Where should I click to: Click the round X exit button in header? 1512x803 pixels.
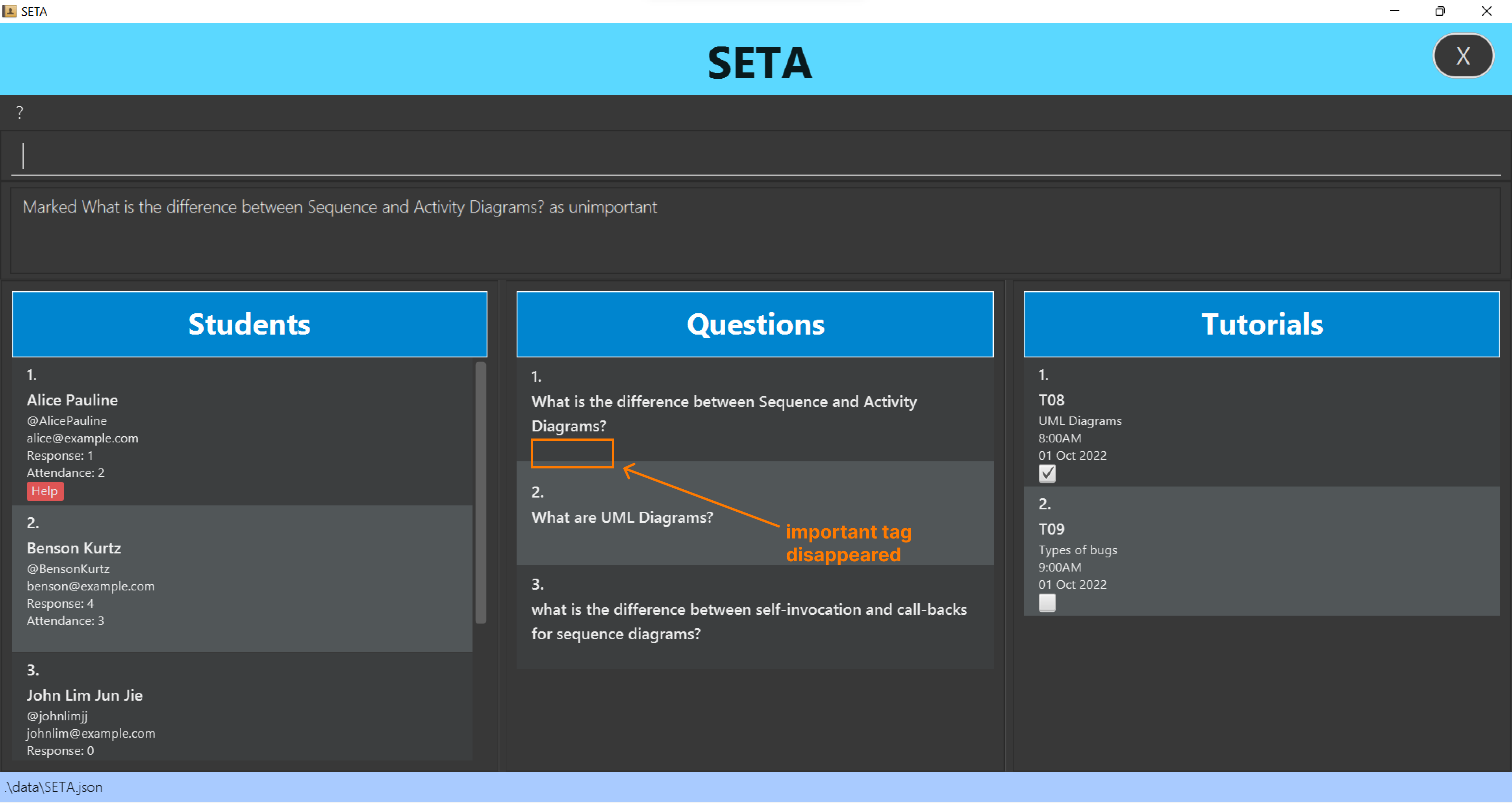point(1463,56)
